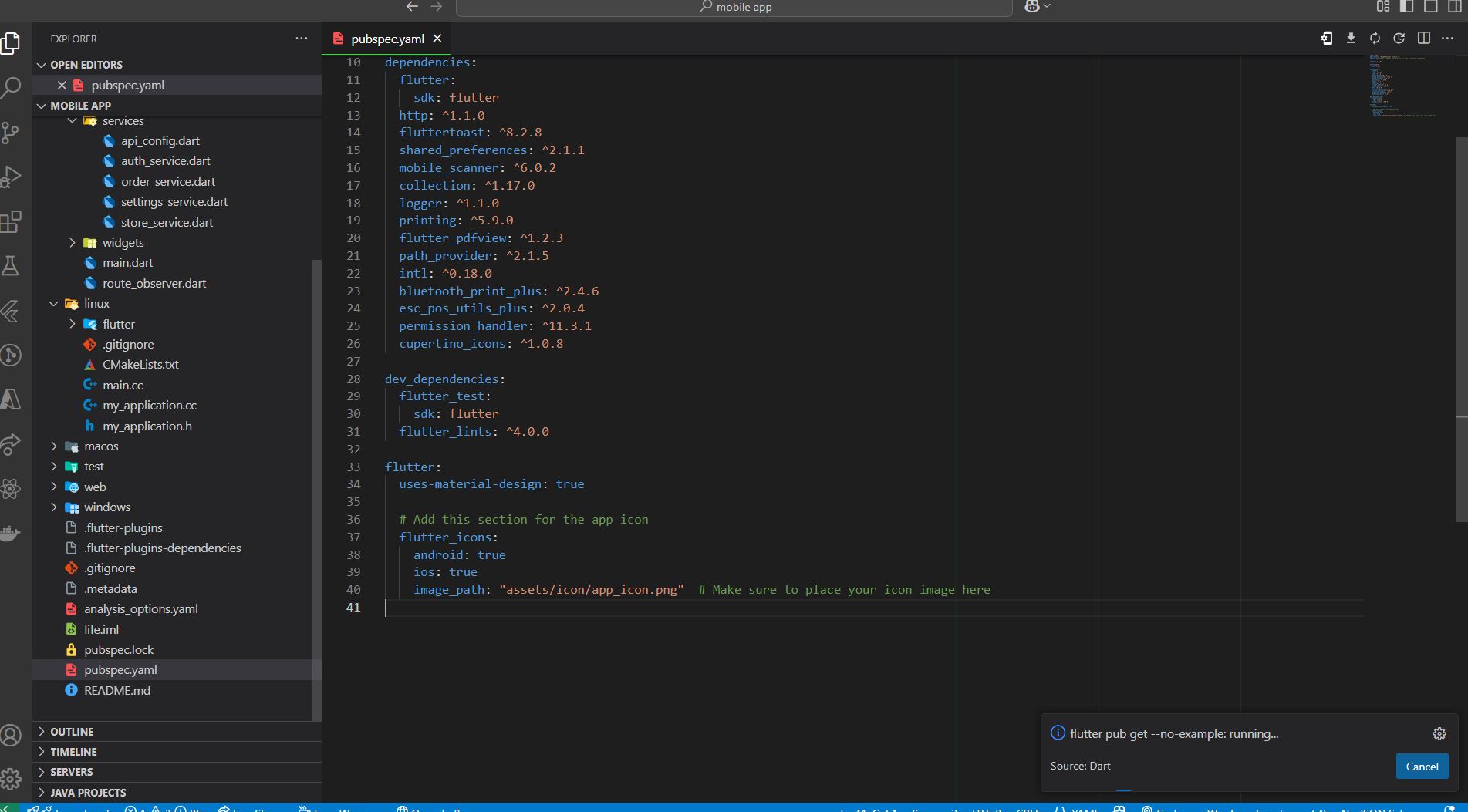Open the Copilot dropdown chevron

1047,6
